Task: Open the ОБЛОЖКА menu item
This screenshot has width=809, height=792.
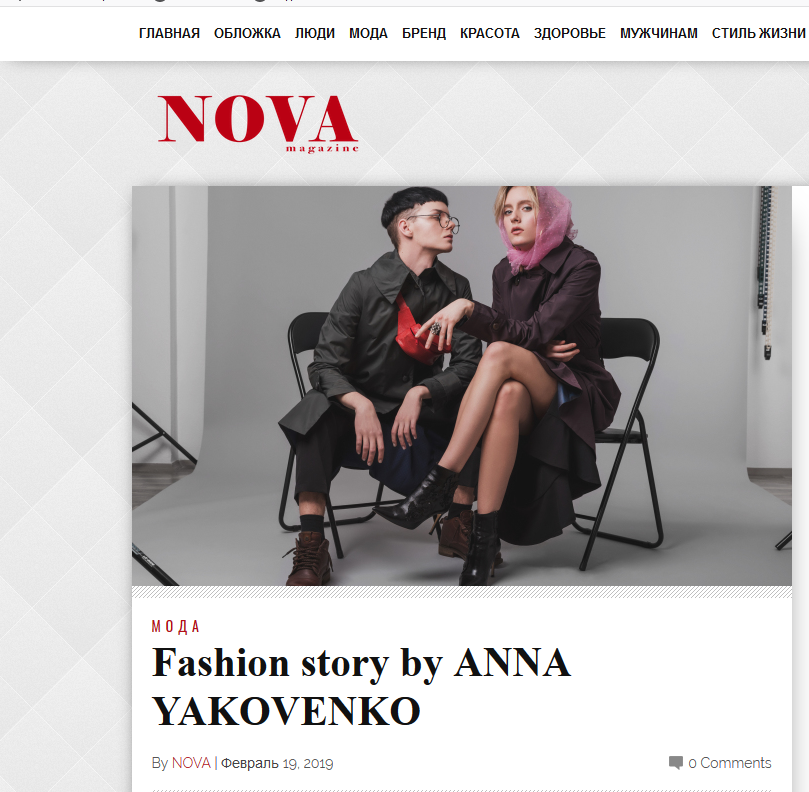Action: click(247, 34)
